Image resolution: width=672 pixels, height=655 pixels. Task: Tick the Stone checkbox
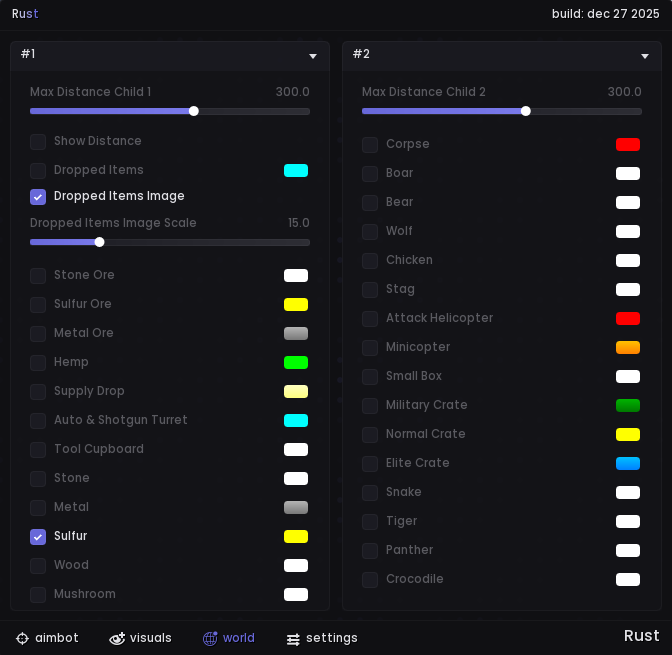pyautogui.click(x=38, y=479)
